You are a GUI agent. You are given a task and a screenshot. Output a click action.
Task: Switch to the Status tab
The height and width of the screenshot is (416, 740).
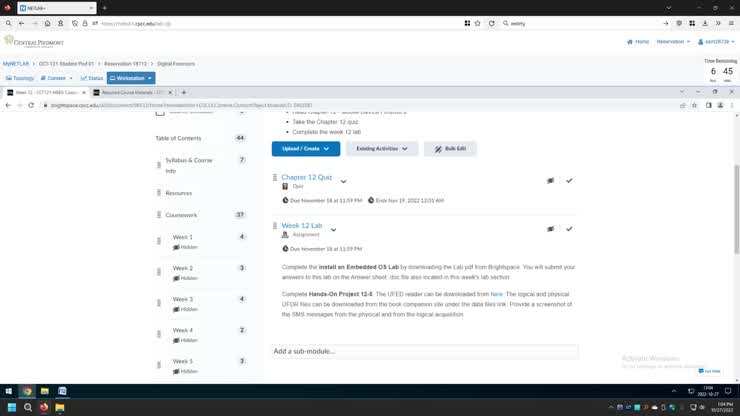(91, 78)
